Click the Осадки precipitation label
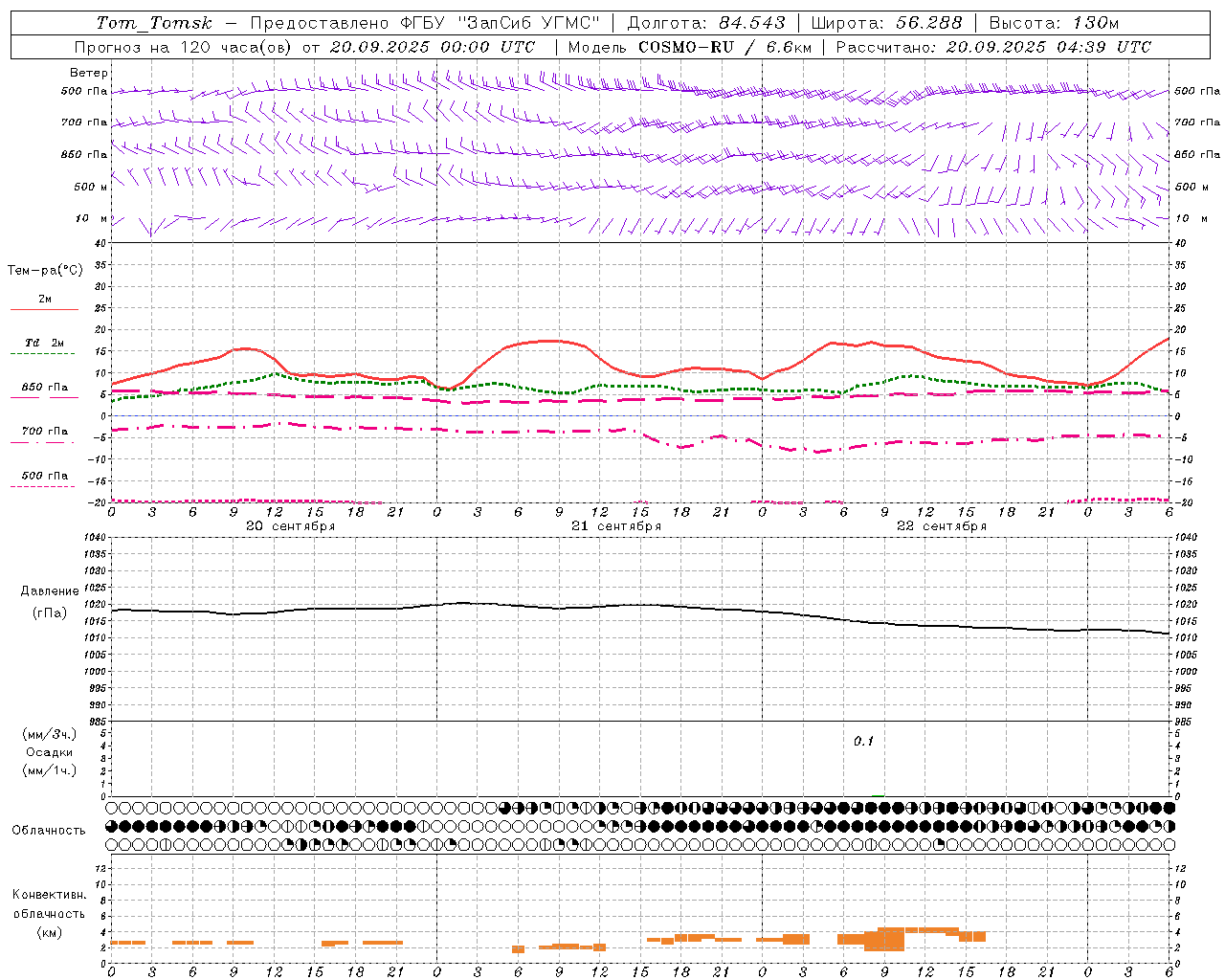The height and width of the screenshot is (980, 1225). tap(50, 752)
